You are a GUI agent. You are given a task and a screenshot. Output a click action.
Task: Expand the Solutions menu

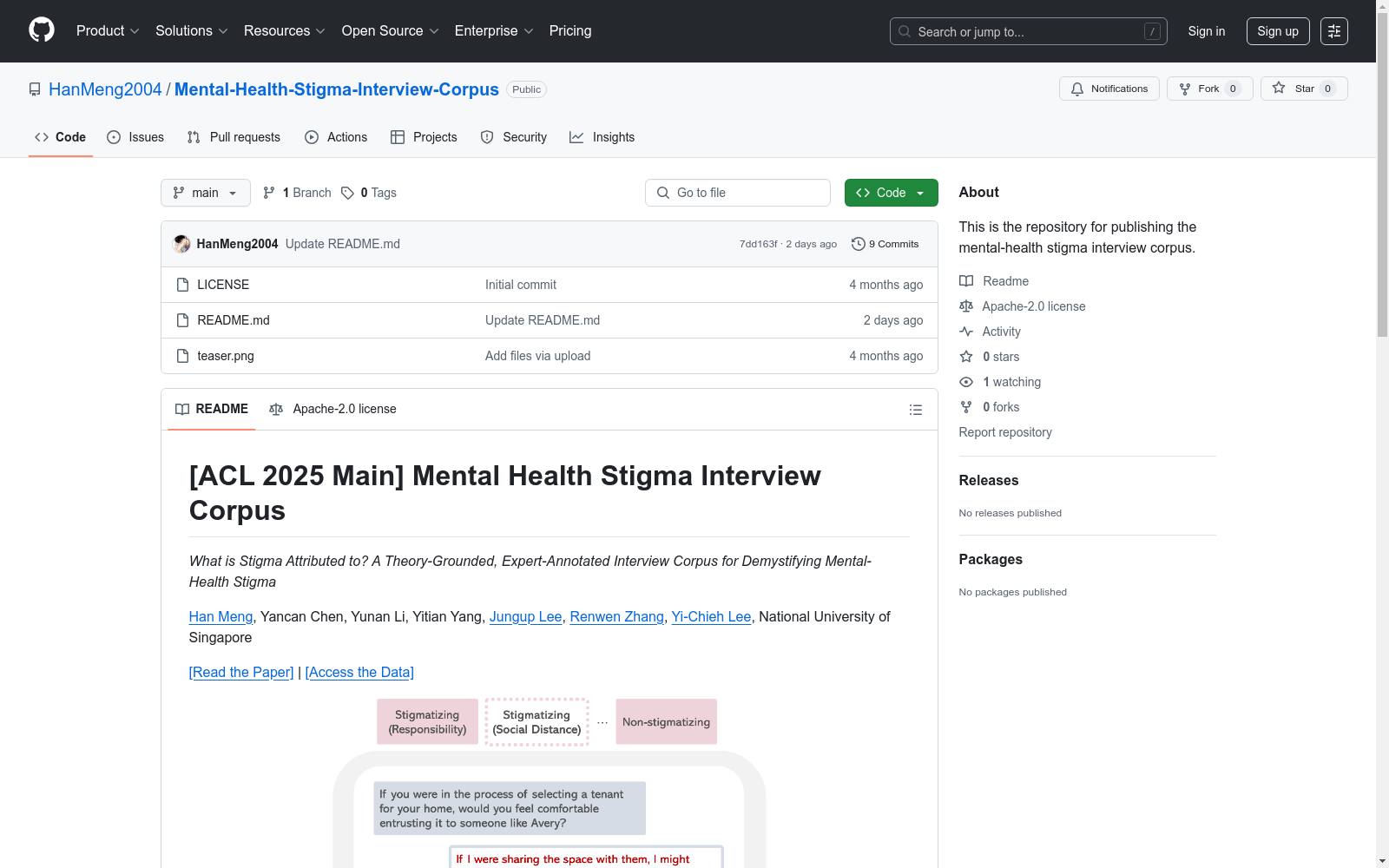tap(192, 31)
